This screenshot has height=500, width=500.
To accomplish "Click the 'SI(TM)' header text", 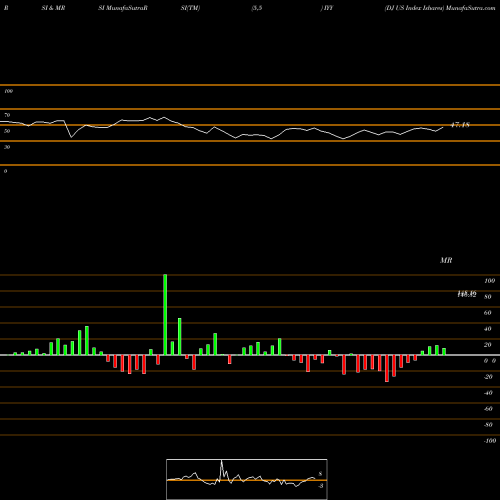I will click(x=190, y=8).
